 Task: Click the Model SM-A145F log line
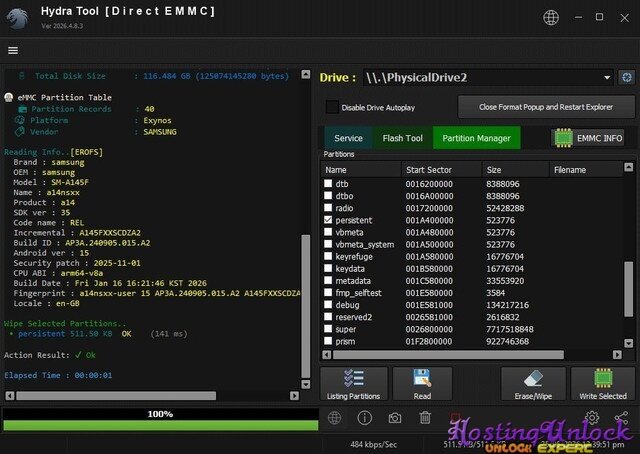point(51,182)
